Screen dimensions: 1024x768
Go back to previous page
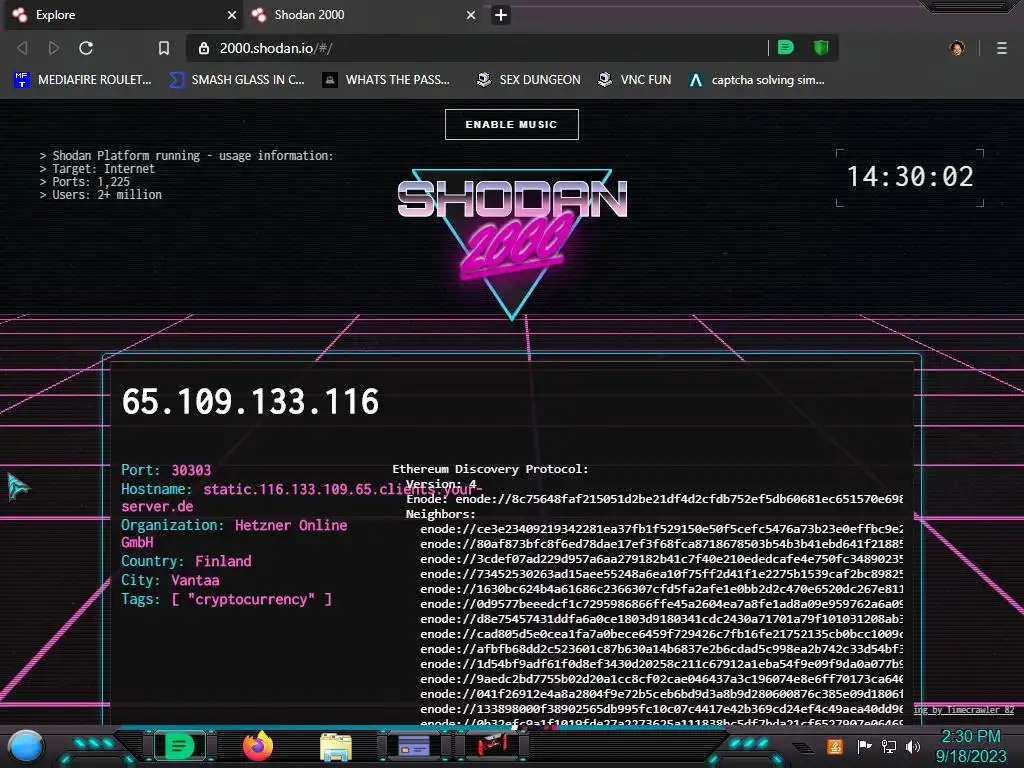[x=22, y=48]
